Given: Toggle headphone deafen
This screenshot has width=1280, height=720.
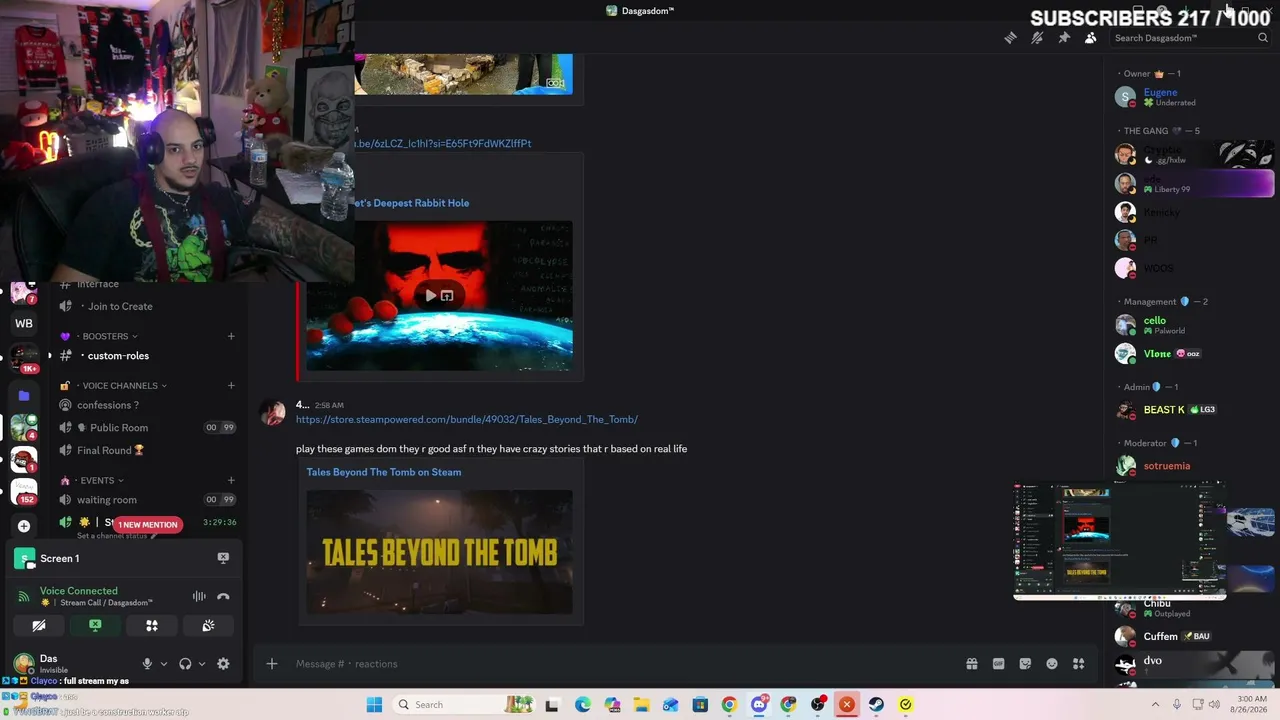Looking at the screenshot, I should (185, 664).
